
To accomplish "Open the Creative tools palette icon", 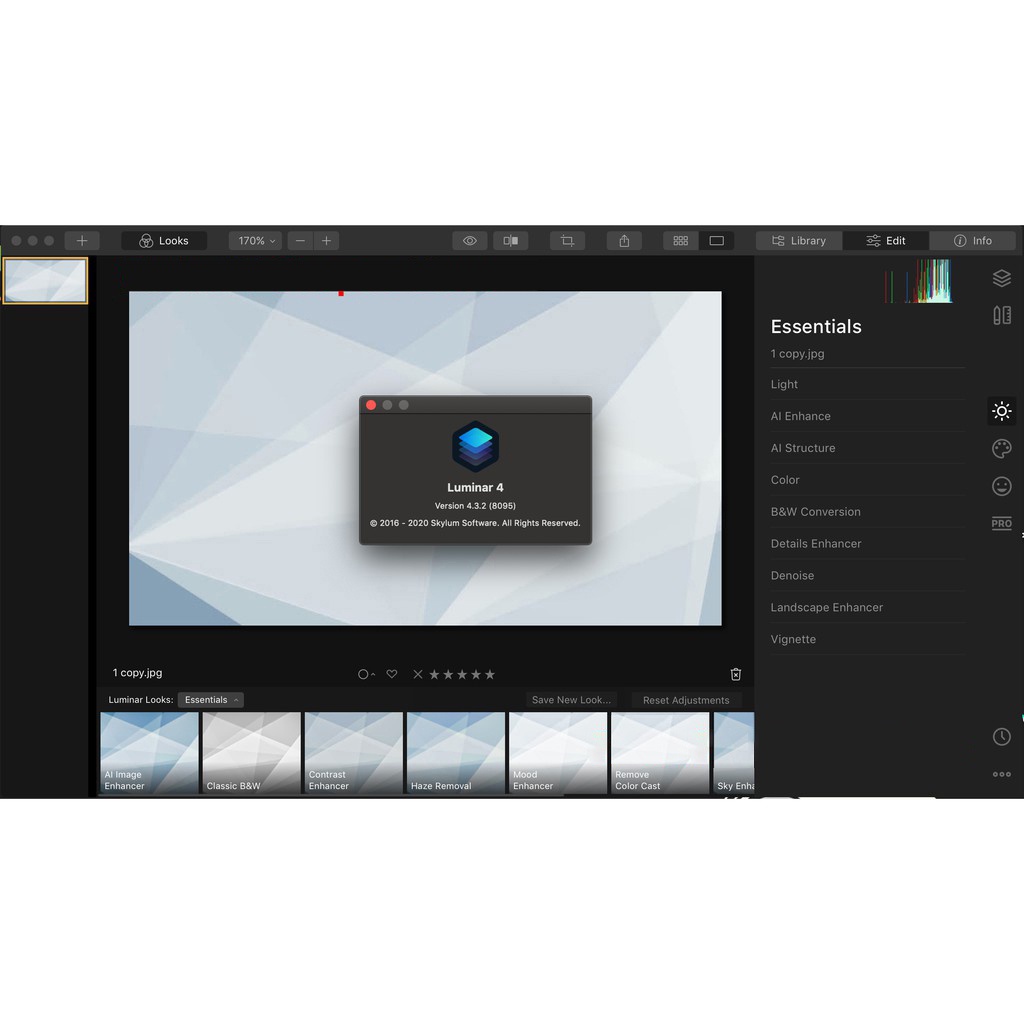I will pyautogui.click(x=1001, y=449).
